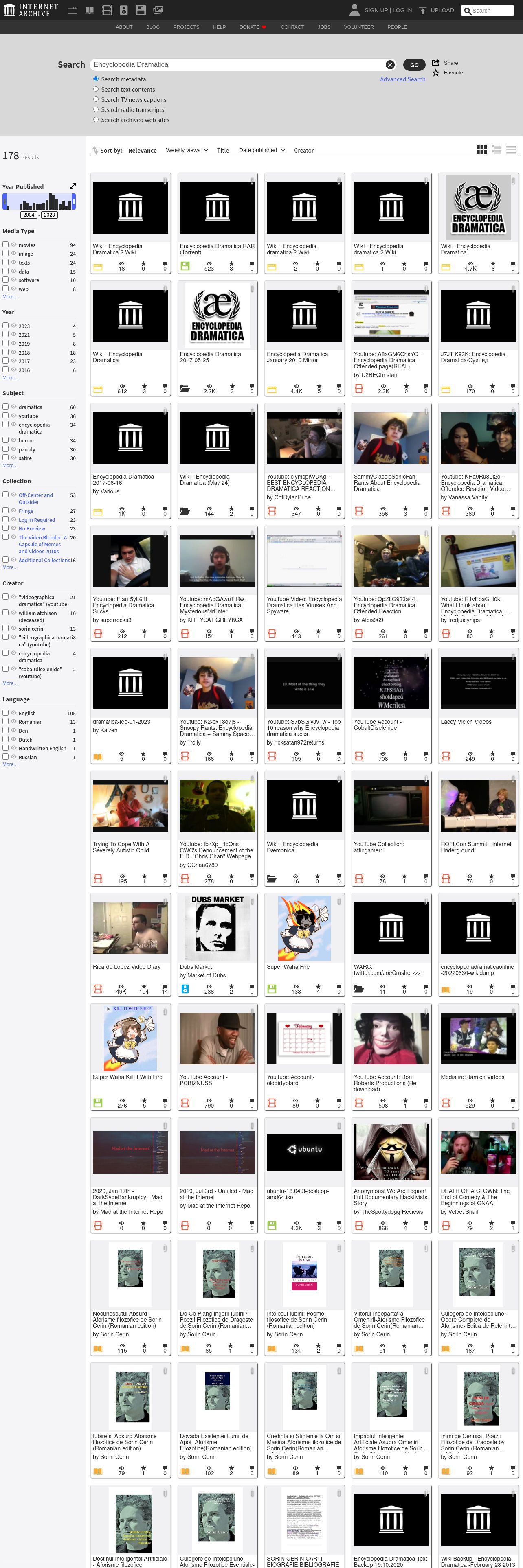523x1568 pixels.
Task: Show only movies via eye icon
Action: [13, 245]
